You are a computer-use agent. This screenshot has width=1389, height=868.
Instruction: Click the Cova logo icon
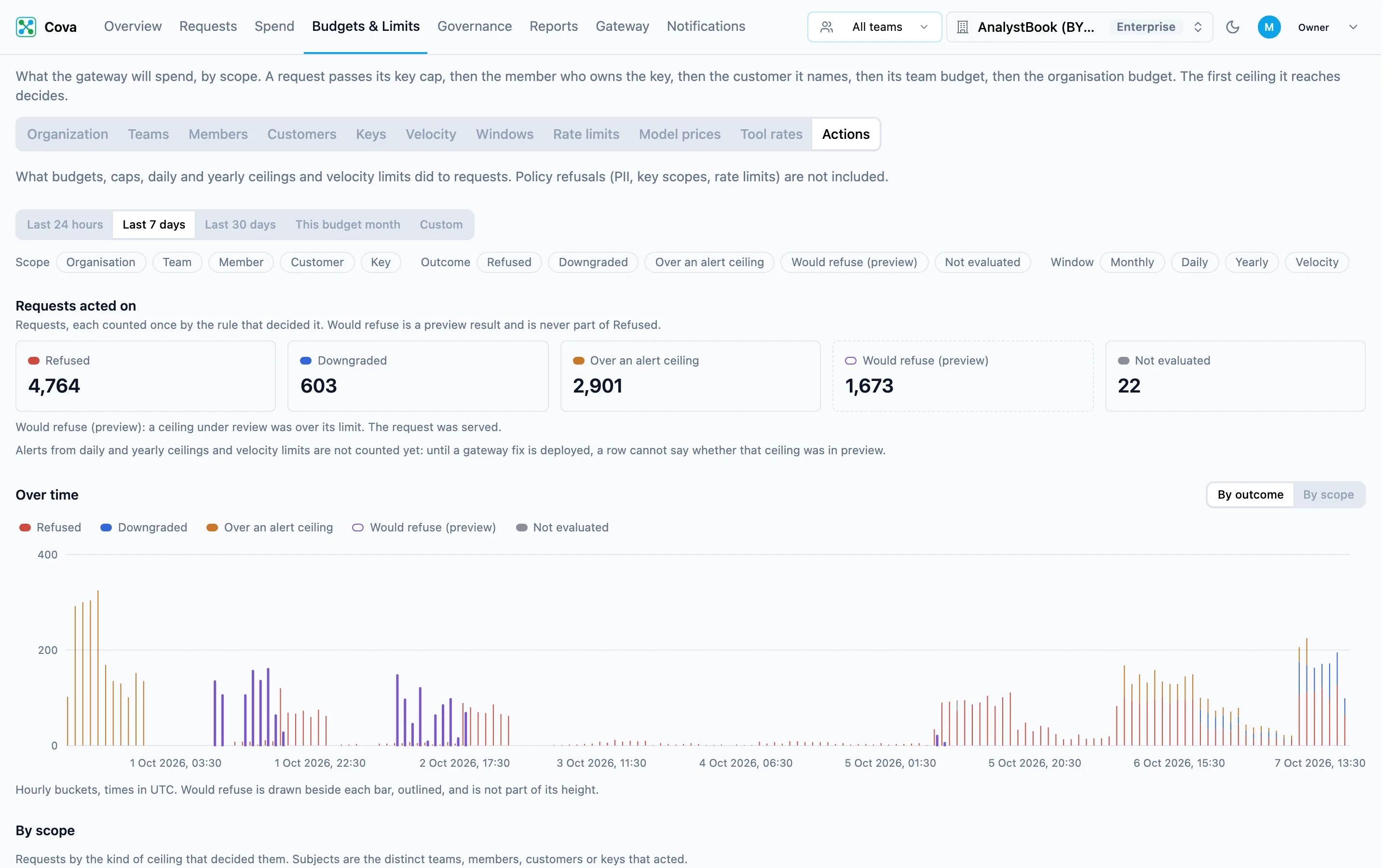tap(26, 27)
